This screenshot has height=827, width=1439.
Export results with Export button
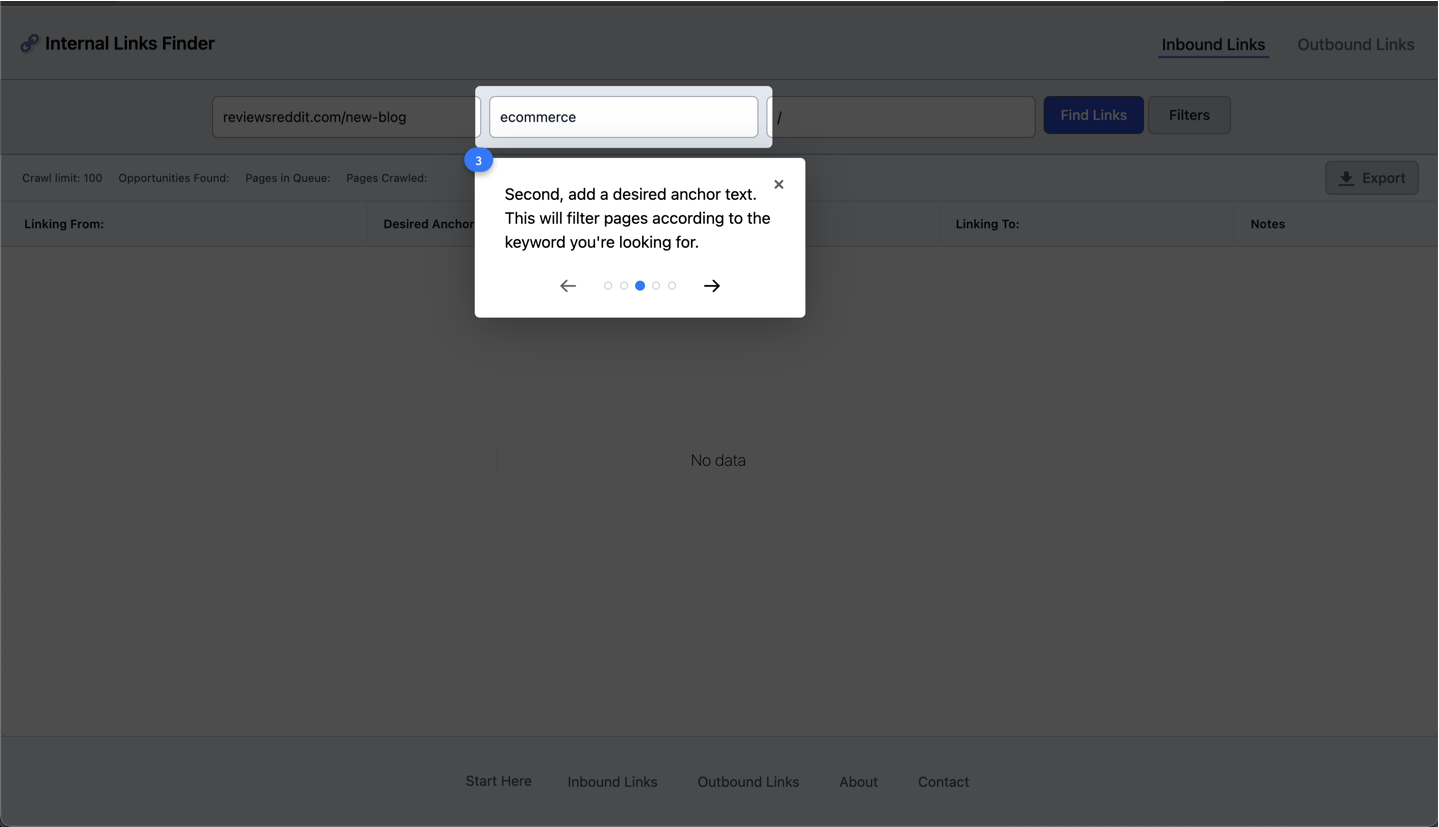(1372, 178)
